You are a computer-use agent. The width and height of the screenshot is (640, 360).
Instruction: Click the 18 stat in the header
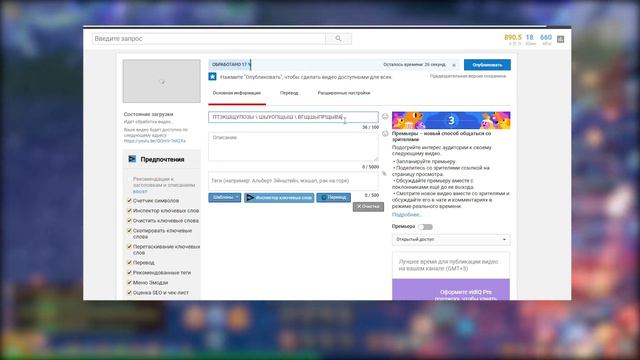tap(529, 37)
